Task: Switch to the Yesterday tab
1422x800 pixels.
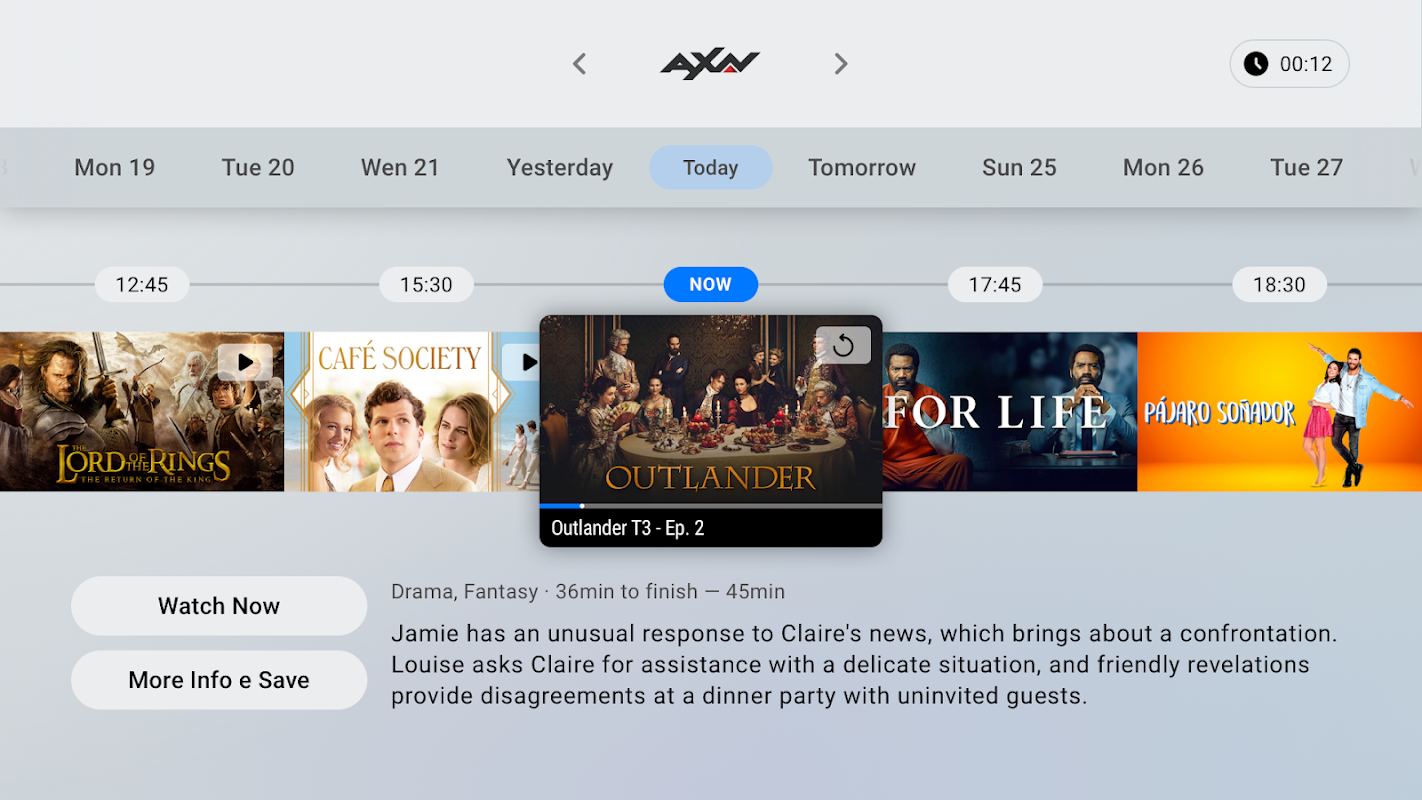Action: pyautogui.click(x=560, y=168)
